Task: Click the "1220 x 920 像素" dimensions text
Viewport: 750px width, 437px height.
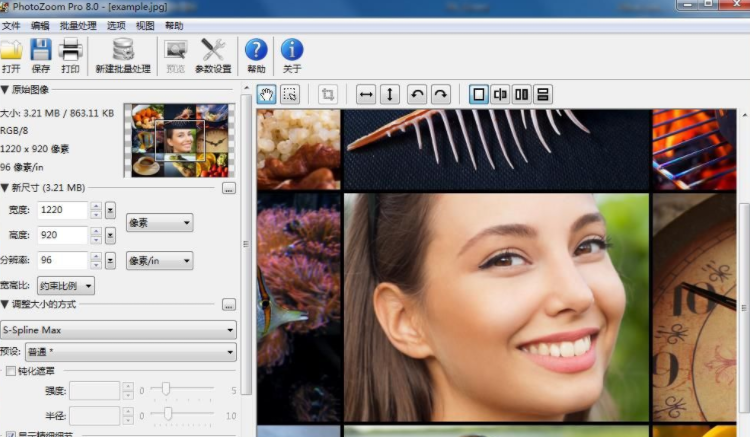Action: pyautogui.click(x=34, y=149)
